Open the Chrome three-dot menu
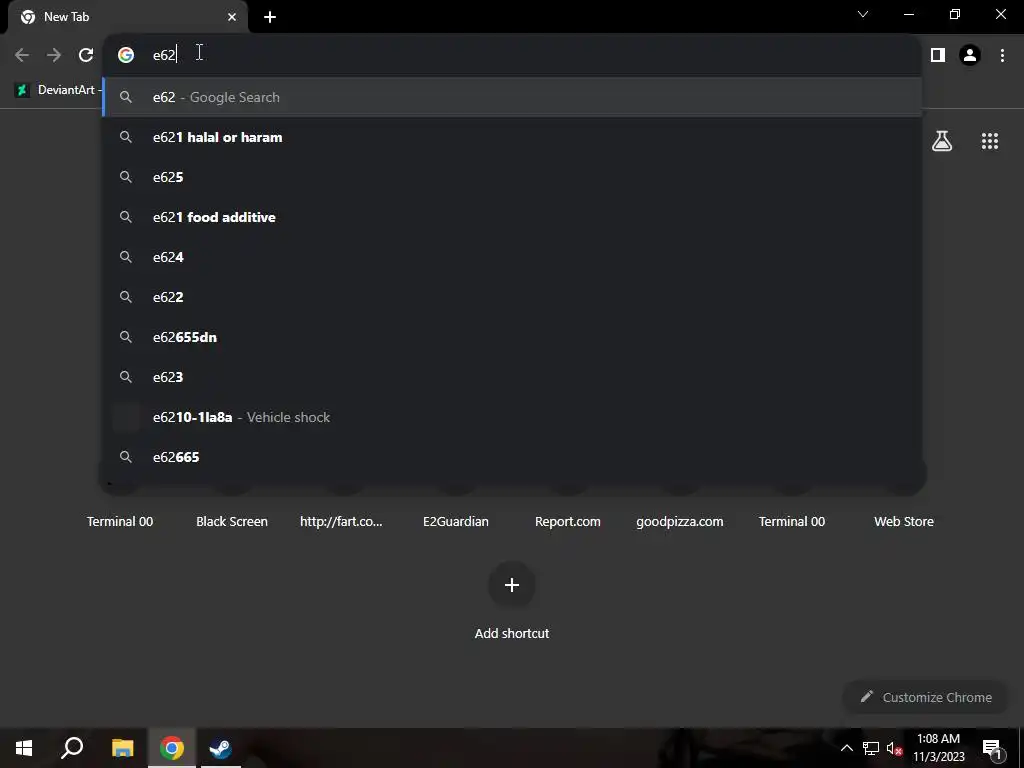 point(1002,55)
